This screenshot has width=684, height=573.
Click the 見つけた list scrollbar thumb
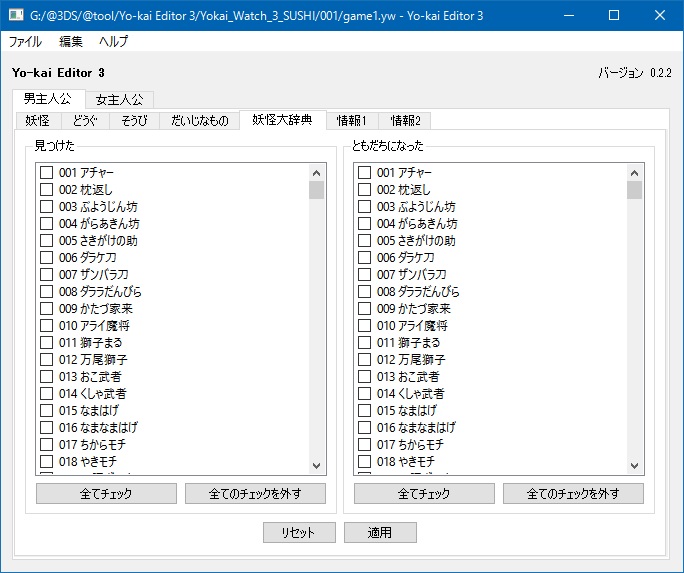tap(317, 190)
